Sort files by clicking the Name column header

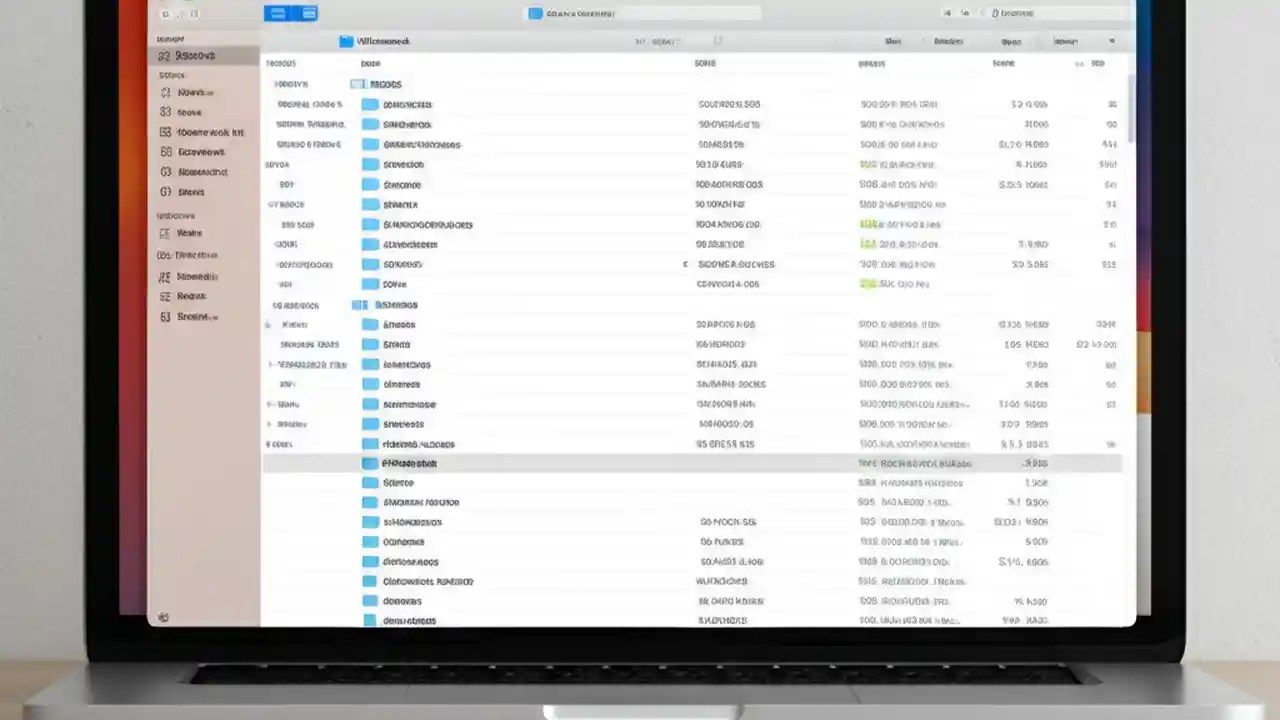pyautogui.click(x=371, y=63)
